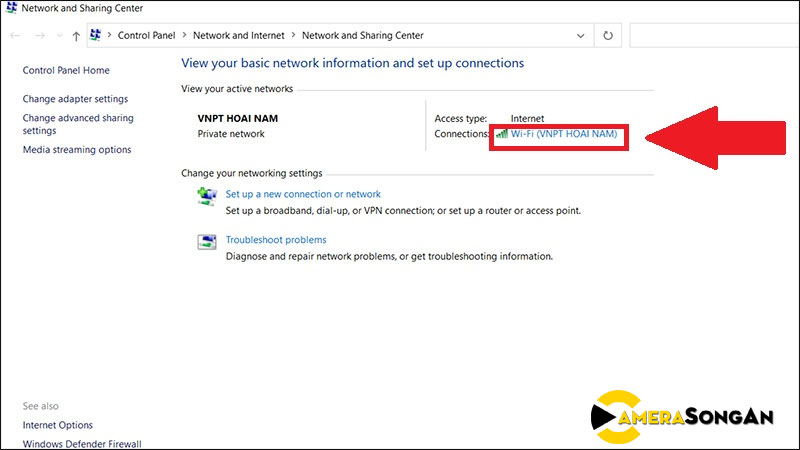The height and width of the screenshot is (450, 800).
Task: Expand the chevron after Network and Internet breadcrumb
Action: tap(294, 35)
